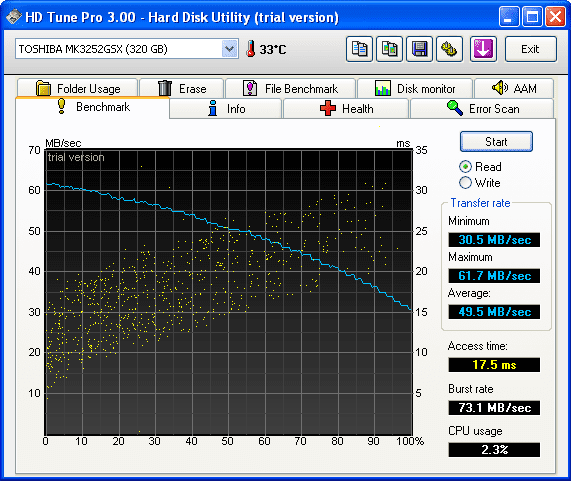Click the copy screenshot to clipboard icon

click(389, 49)
